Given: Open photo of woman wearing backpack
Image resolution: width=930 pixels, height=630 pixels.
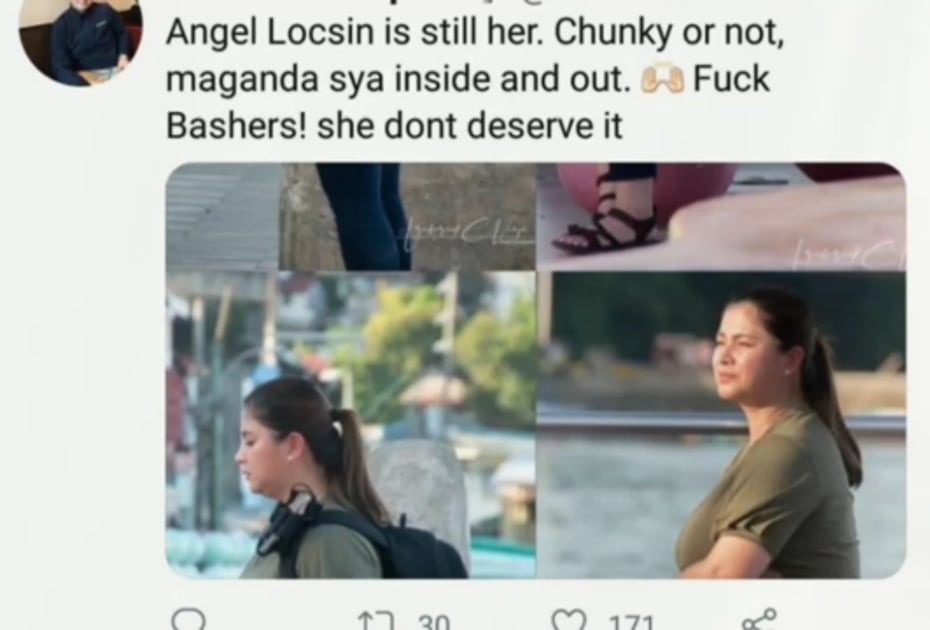Looking at the screenshot, I should tap(351, 425).
